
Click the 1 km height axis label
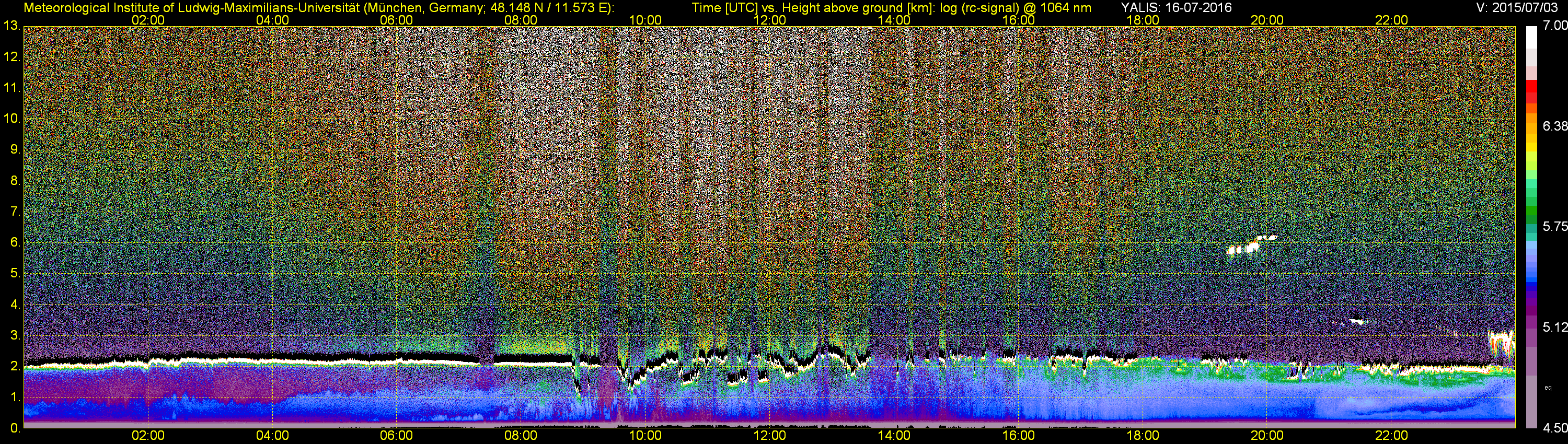point(15,397)
